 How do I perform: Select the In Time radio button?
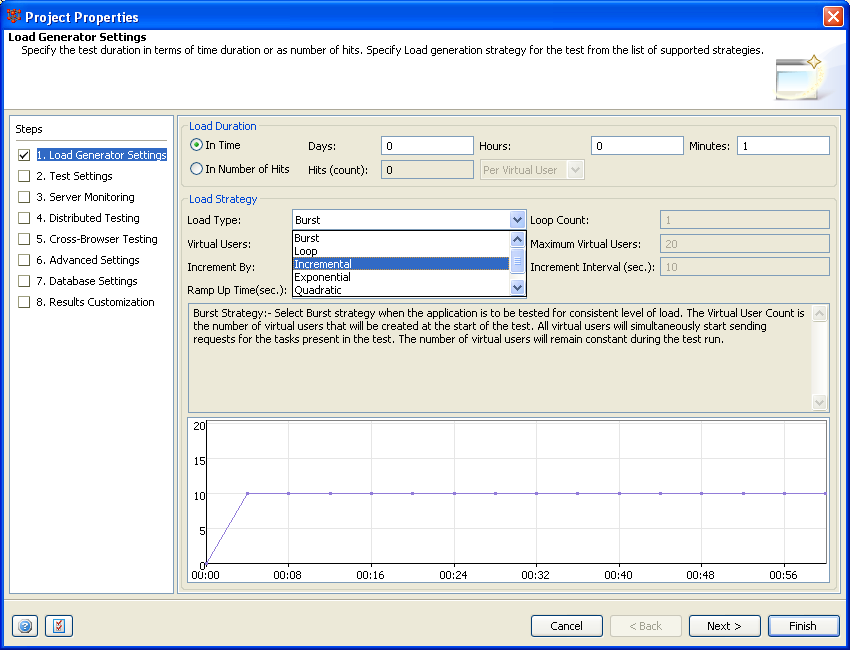196,145
